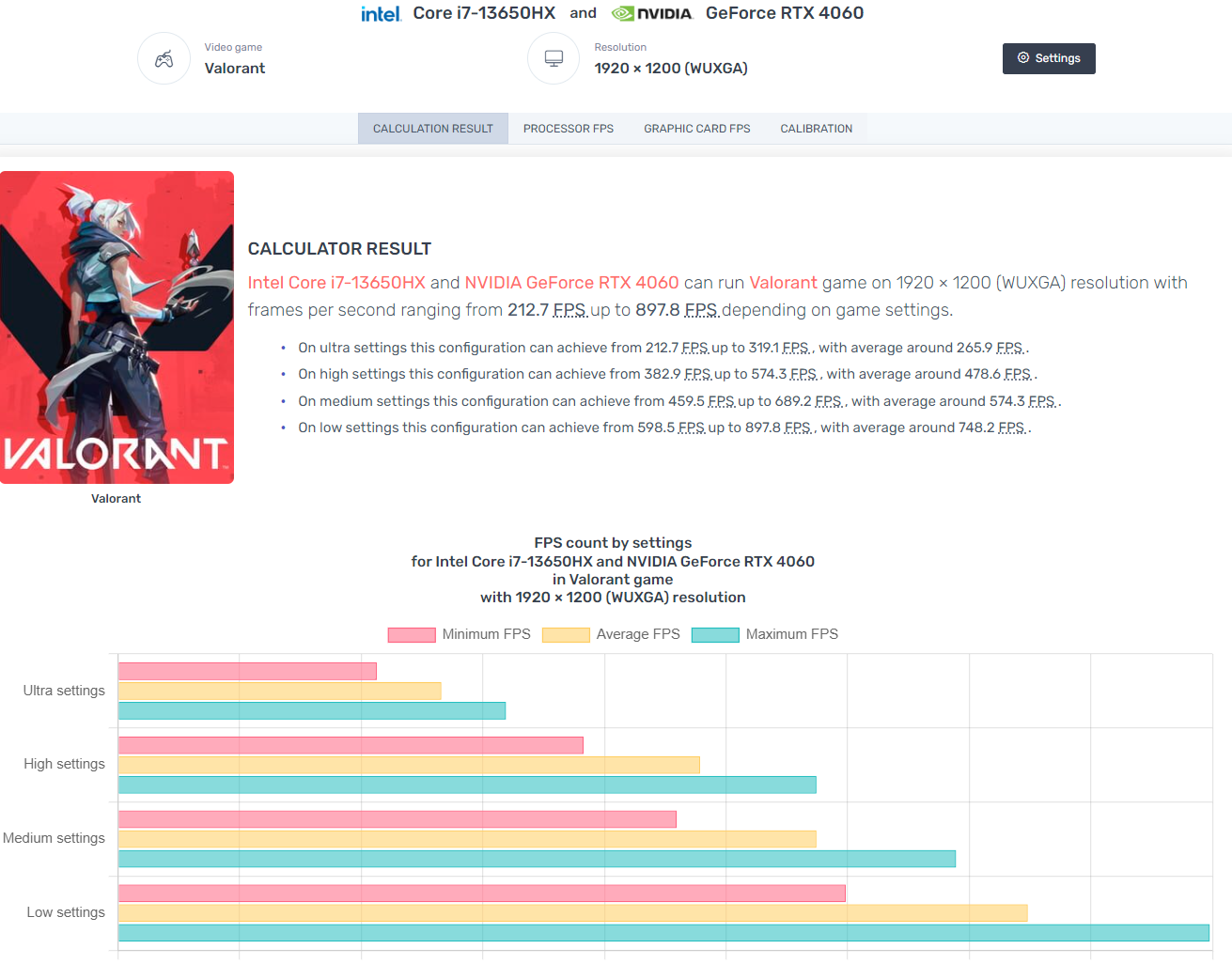1232x964 pixels.
Task: Click the Low settings average FPS bar
Action: coord(573,913)
